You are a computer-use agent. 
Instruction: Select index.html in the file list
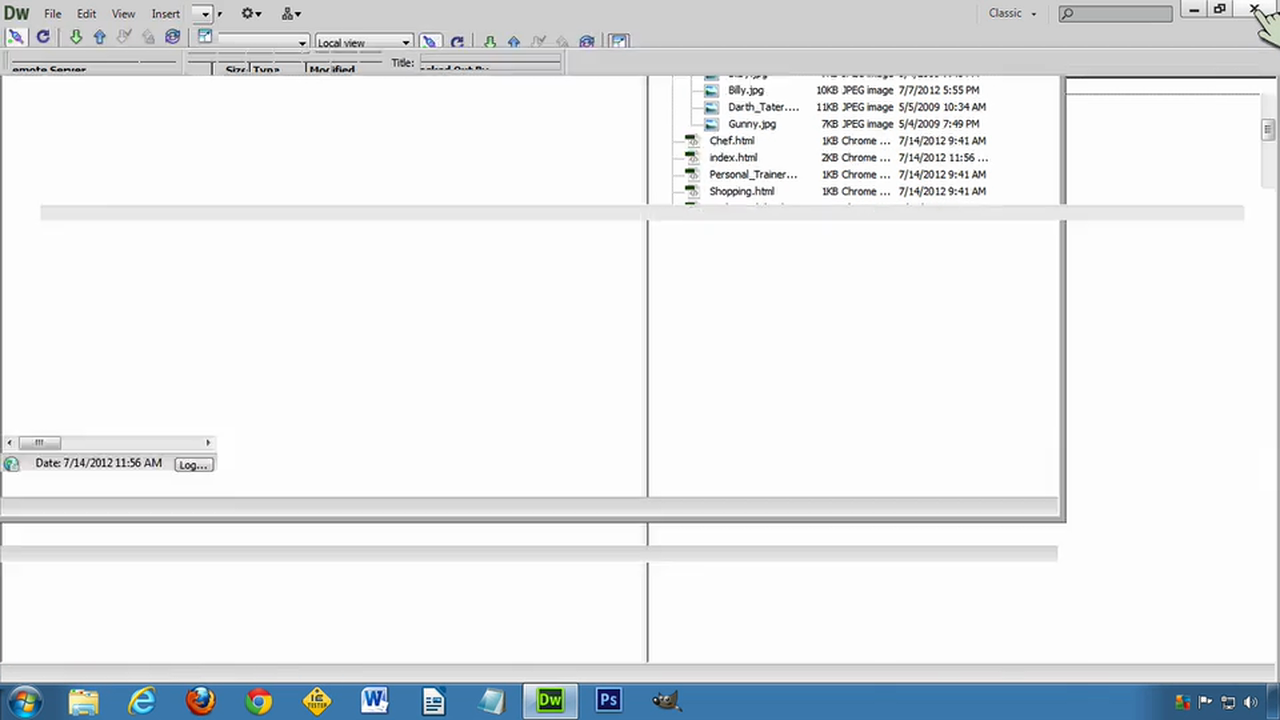pos(733,158)
